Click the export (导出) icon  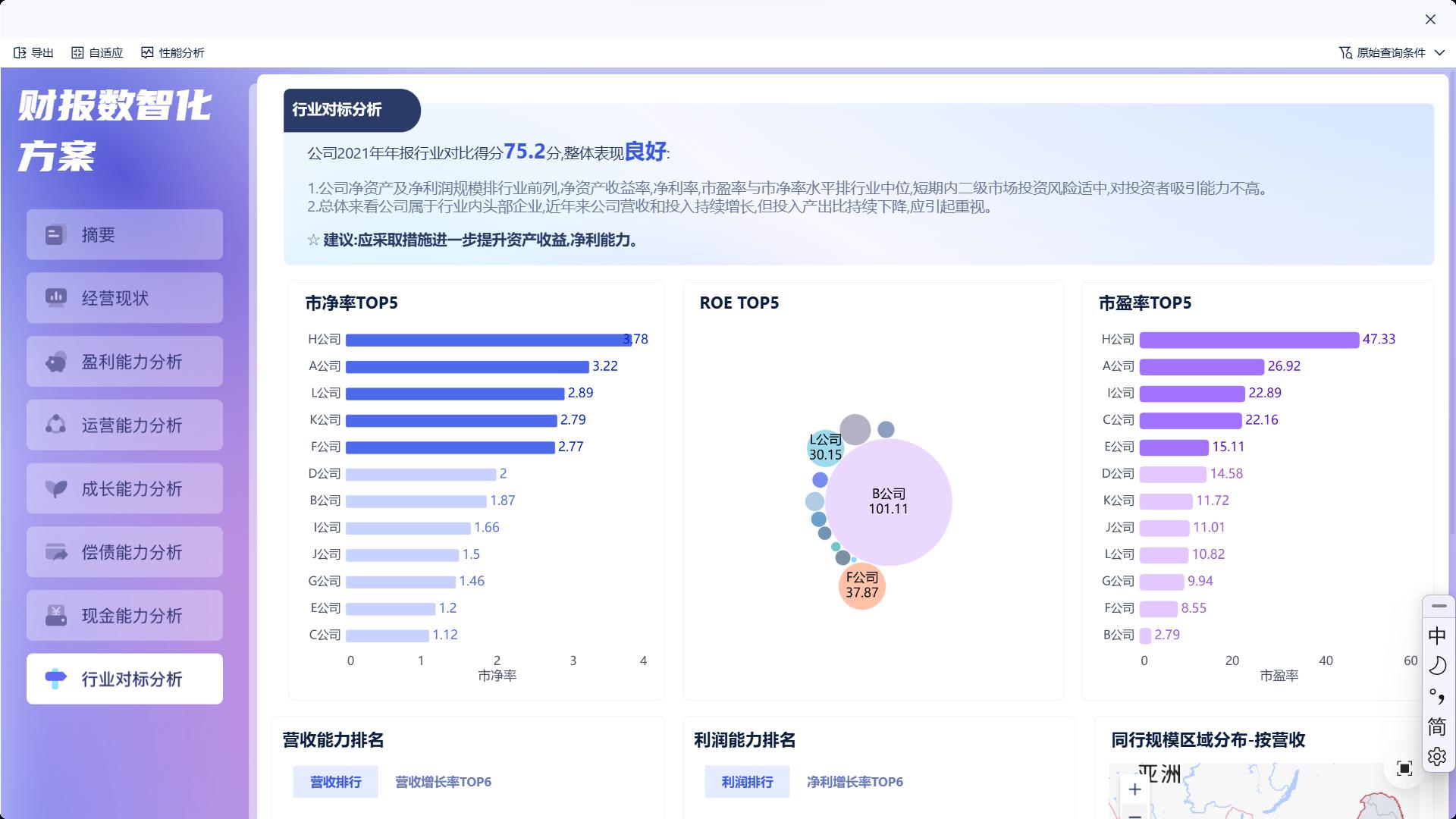point(20,52)
